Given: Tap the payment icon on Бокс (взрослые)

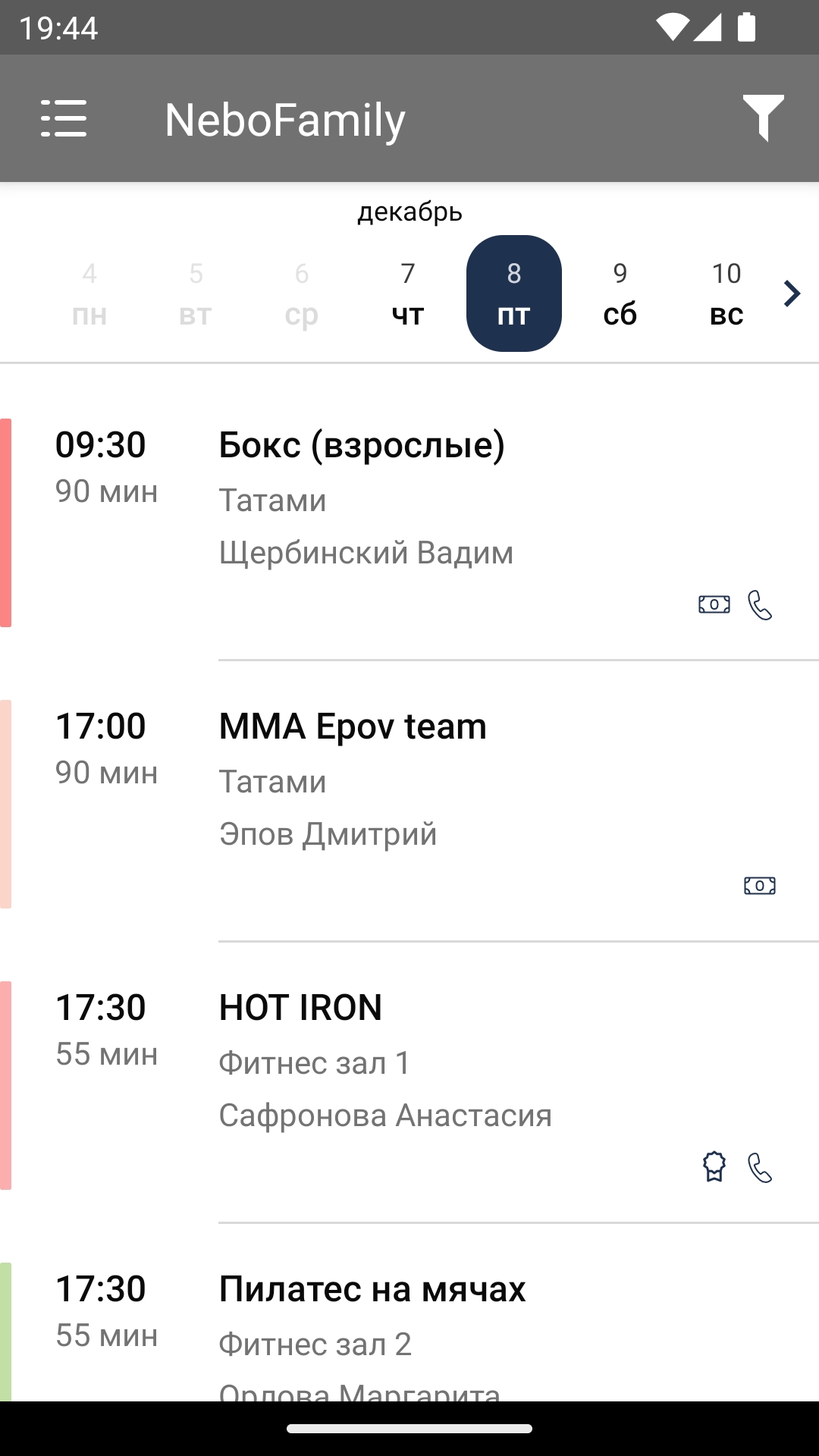Looking at the screenshot, I should (x=714, y=604).
